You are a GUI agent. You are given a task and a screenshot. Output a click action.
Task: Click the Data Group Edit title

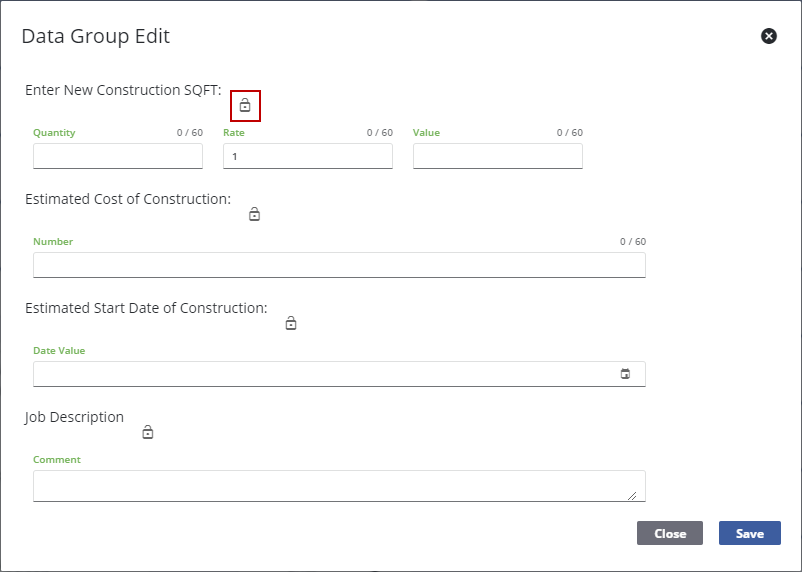96,37
